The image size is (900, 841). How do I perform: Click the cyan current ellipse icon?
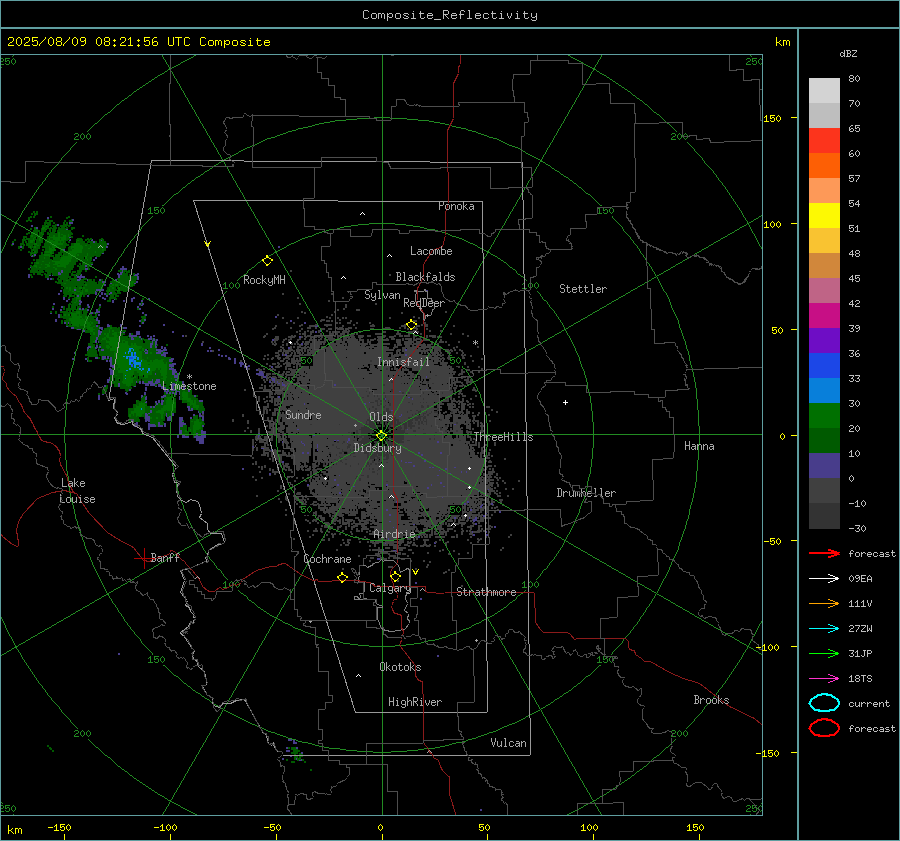click(x=824, y=703)
